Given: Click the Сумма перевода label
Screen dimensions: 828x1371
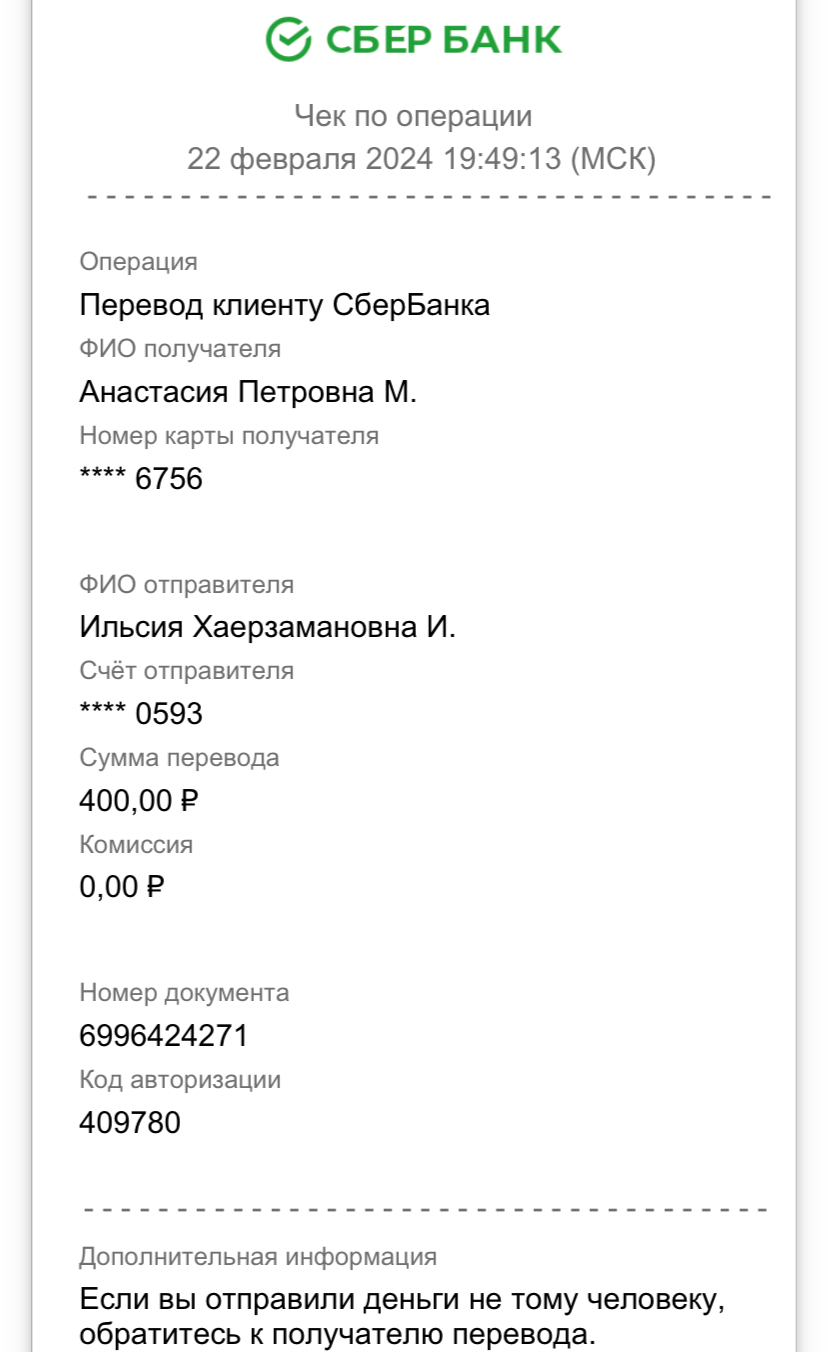Looking at the screenshot, I should coord(179,758).
